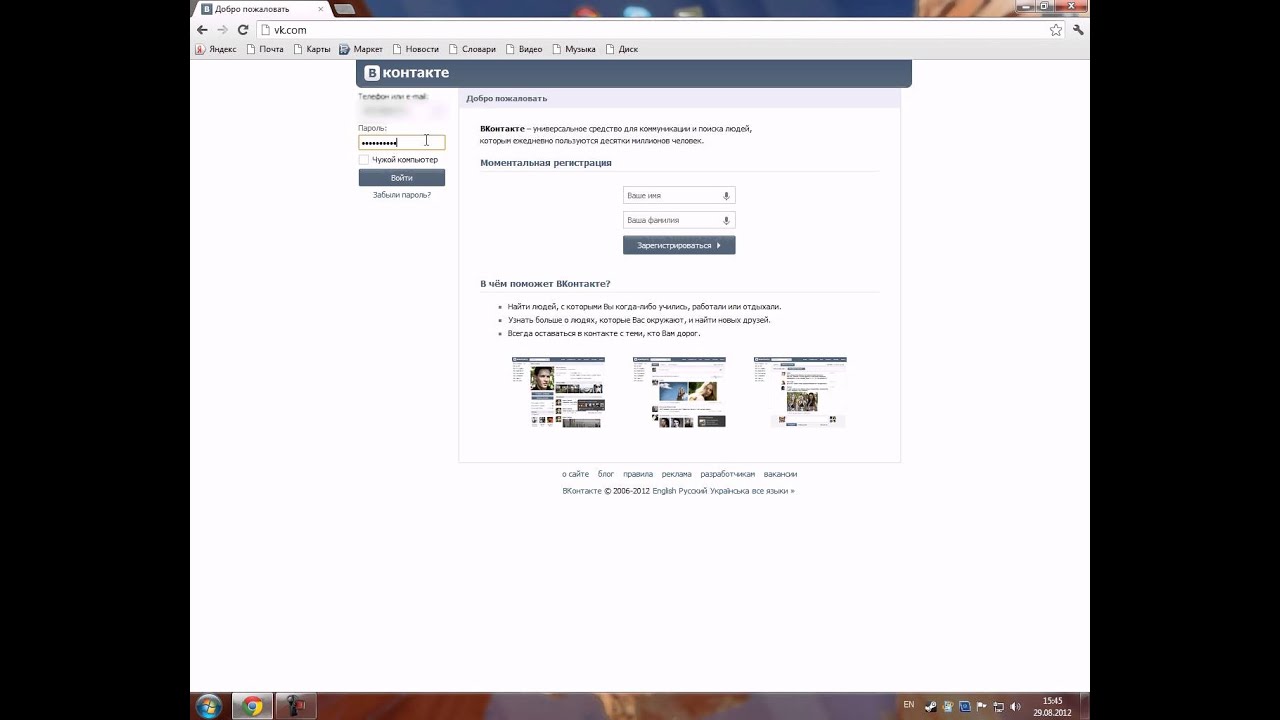Click the Войти login button
The image size is (1280, 720).
tap(401, 178)
